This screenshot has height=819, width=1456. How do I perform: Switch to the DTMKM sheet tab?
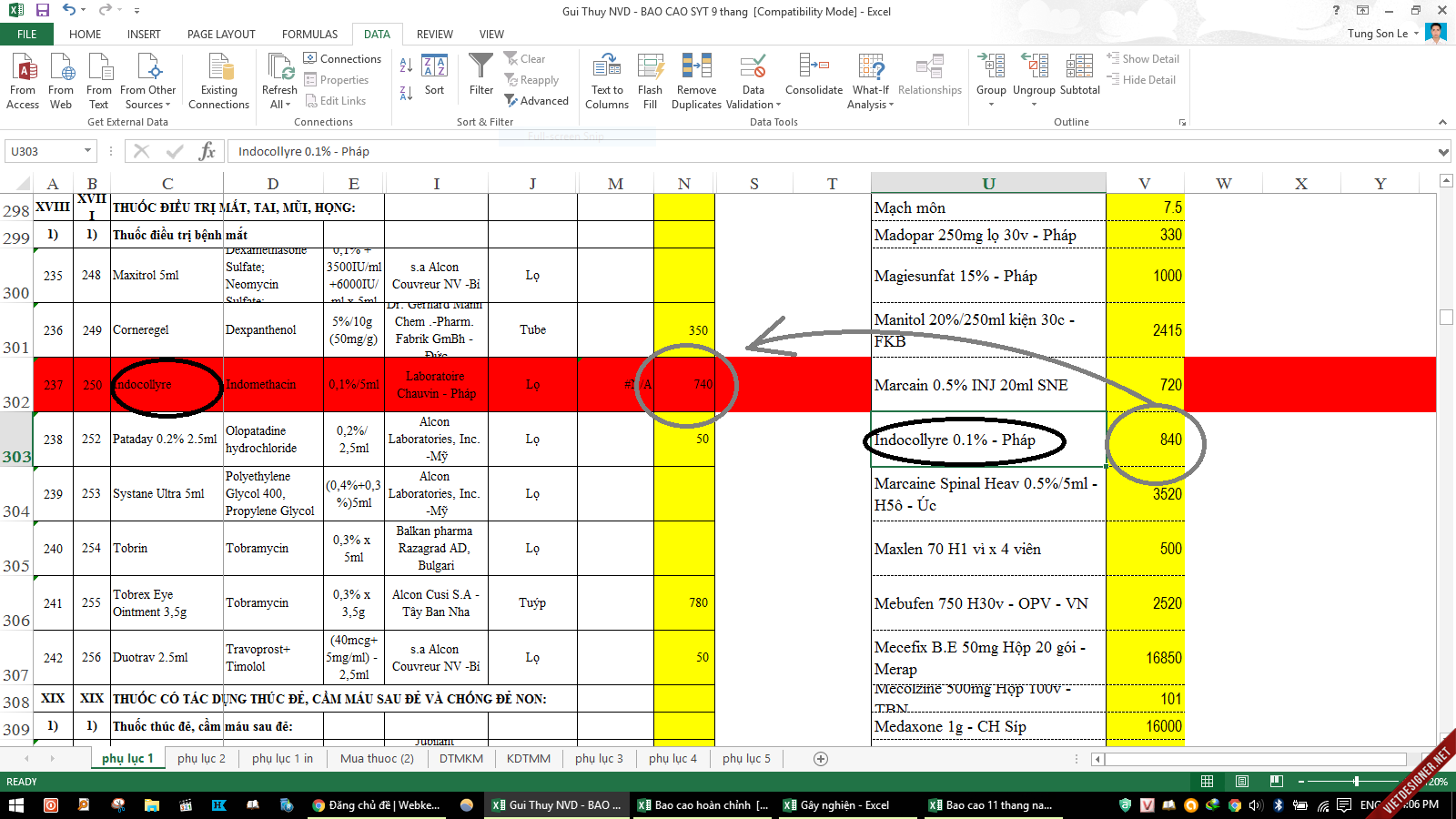point(461,758)
